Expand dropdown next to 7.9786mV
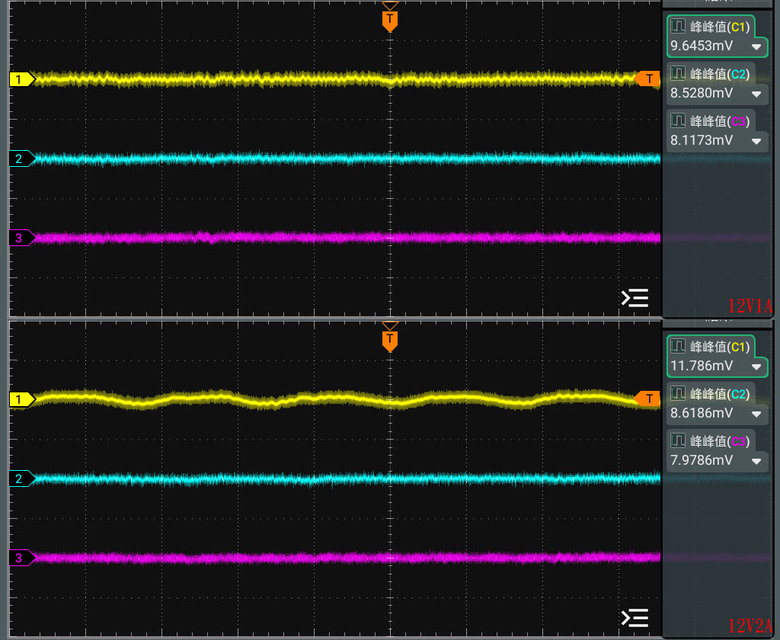This screenshot has height=640, width=780. point(756,461)
